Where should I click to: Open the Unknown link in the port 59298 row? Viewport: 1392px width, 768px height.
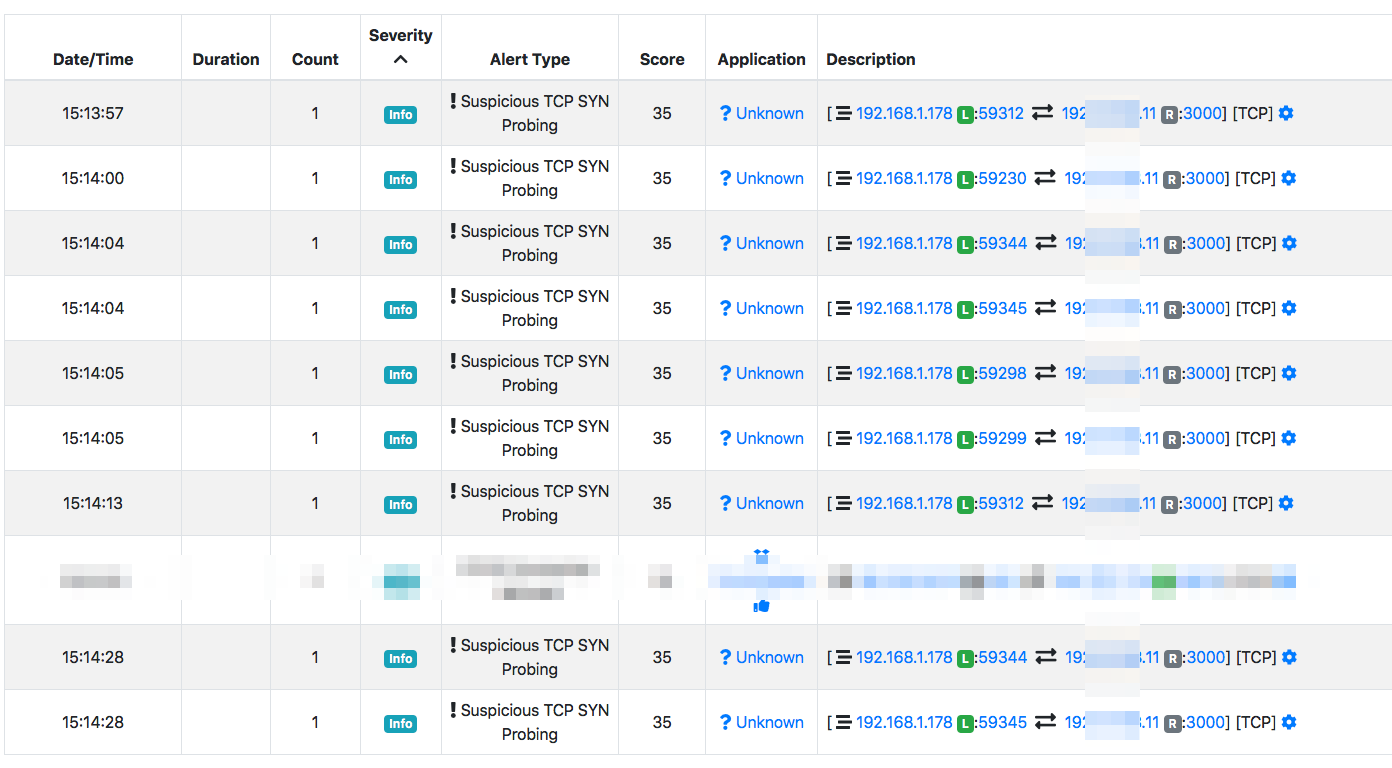click(770, 373)
